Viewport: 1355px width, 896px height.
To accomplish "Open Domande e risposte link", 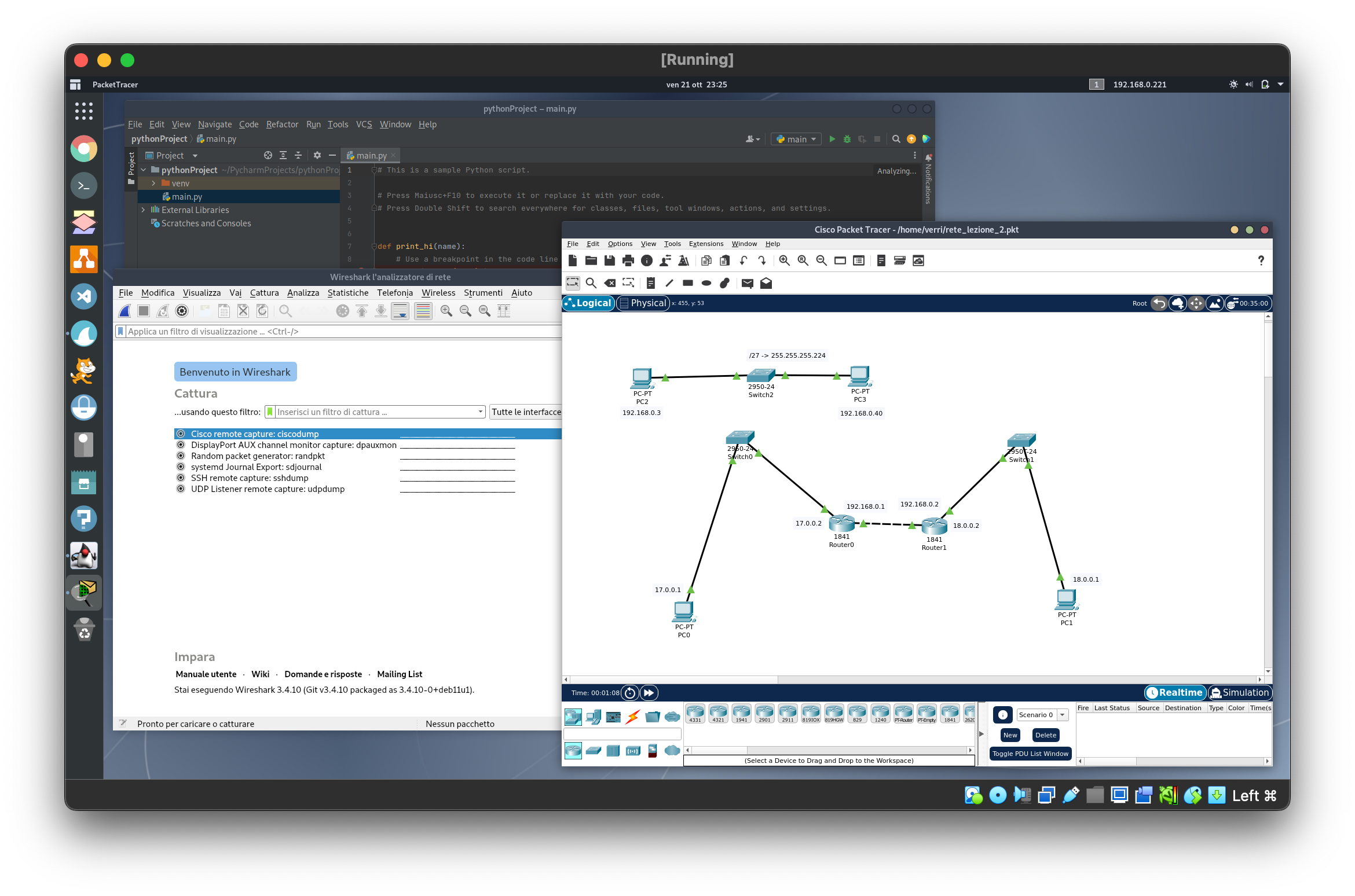I will pos(323,674).
